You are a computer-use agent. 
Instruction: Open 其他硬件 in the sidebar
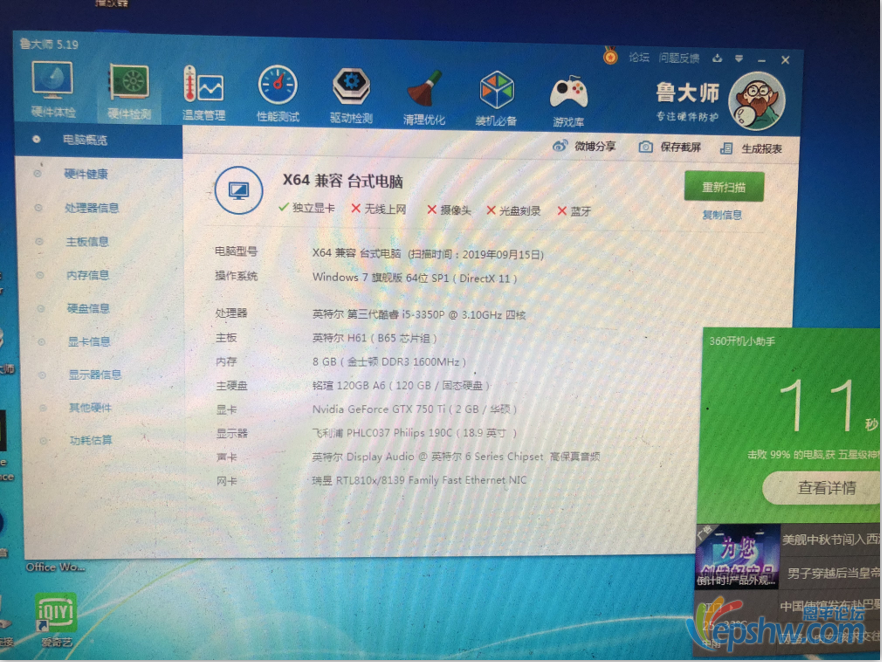coord(90,407)
